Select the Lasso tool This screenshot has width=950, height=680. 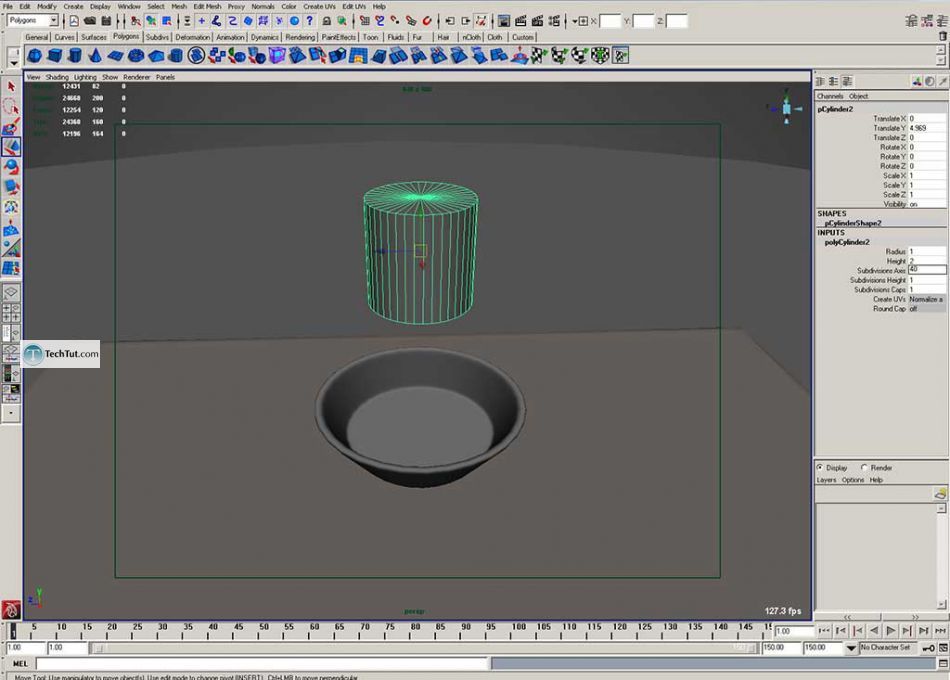tap(11, 107)
